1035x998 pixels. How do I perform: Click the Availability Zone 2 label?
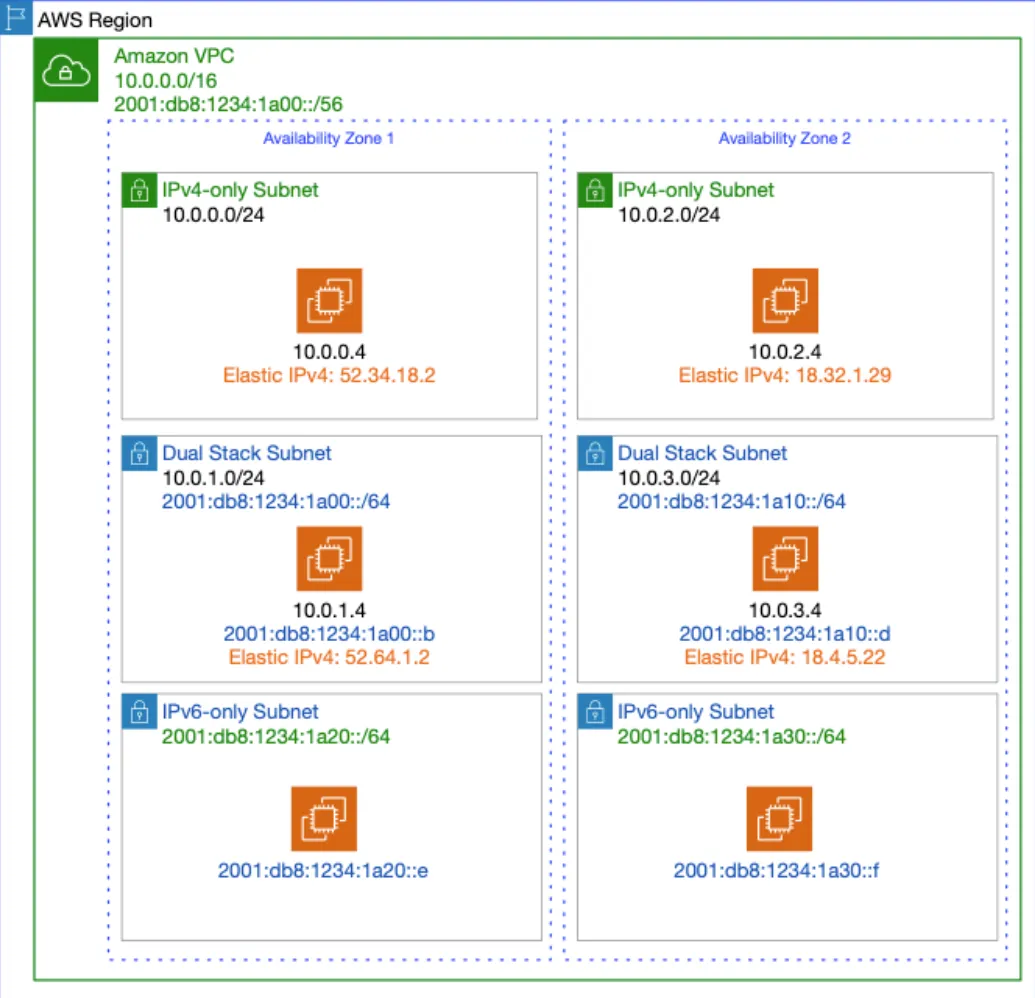785,139
